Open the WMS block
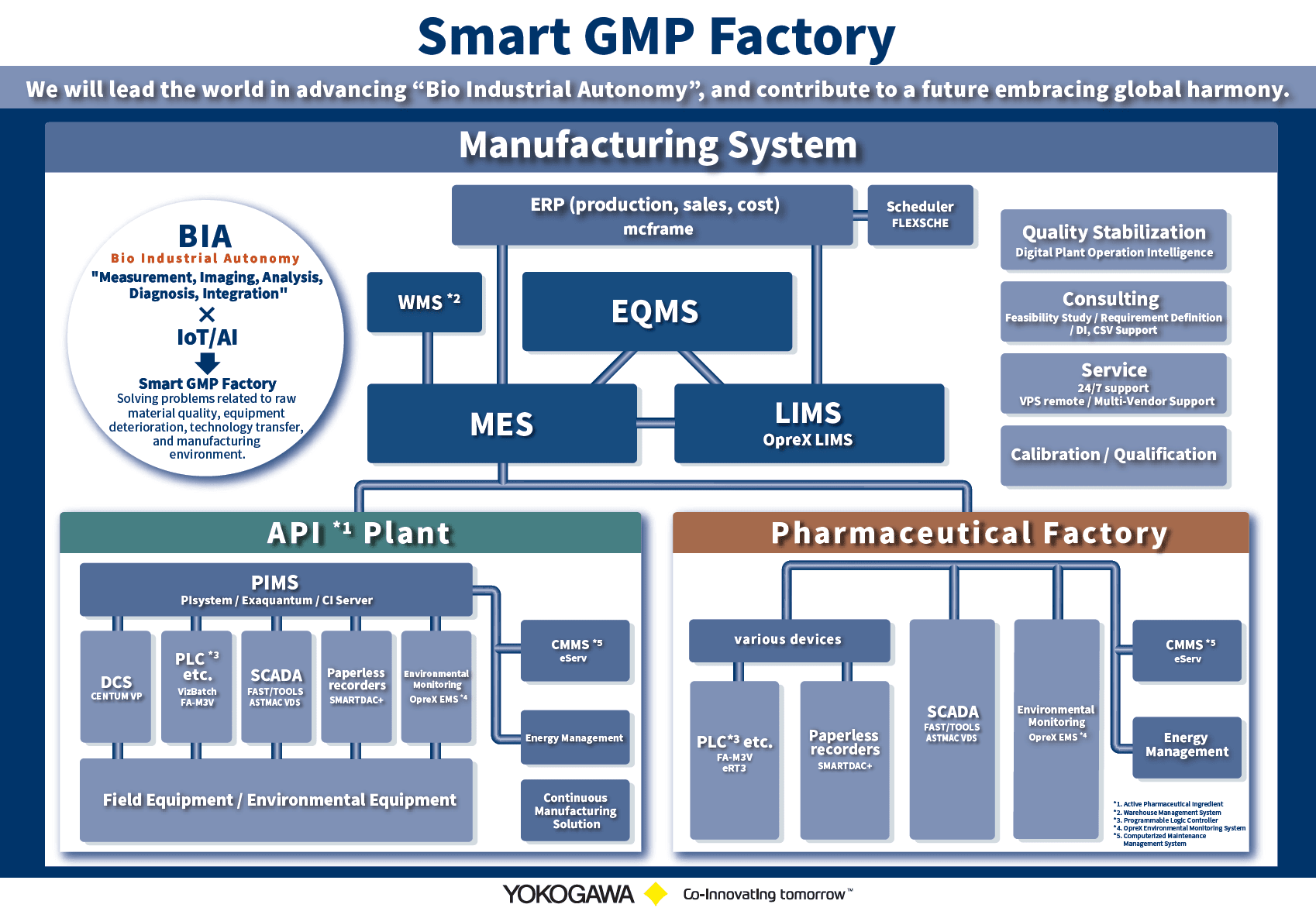 (425, 302)
